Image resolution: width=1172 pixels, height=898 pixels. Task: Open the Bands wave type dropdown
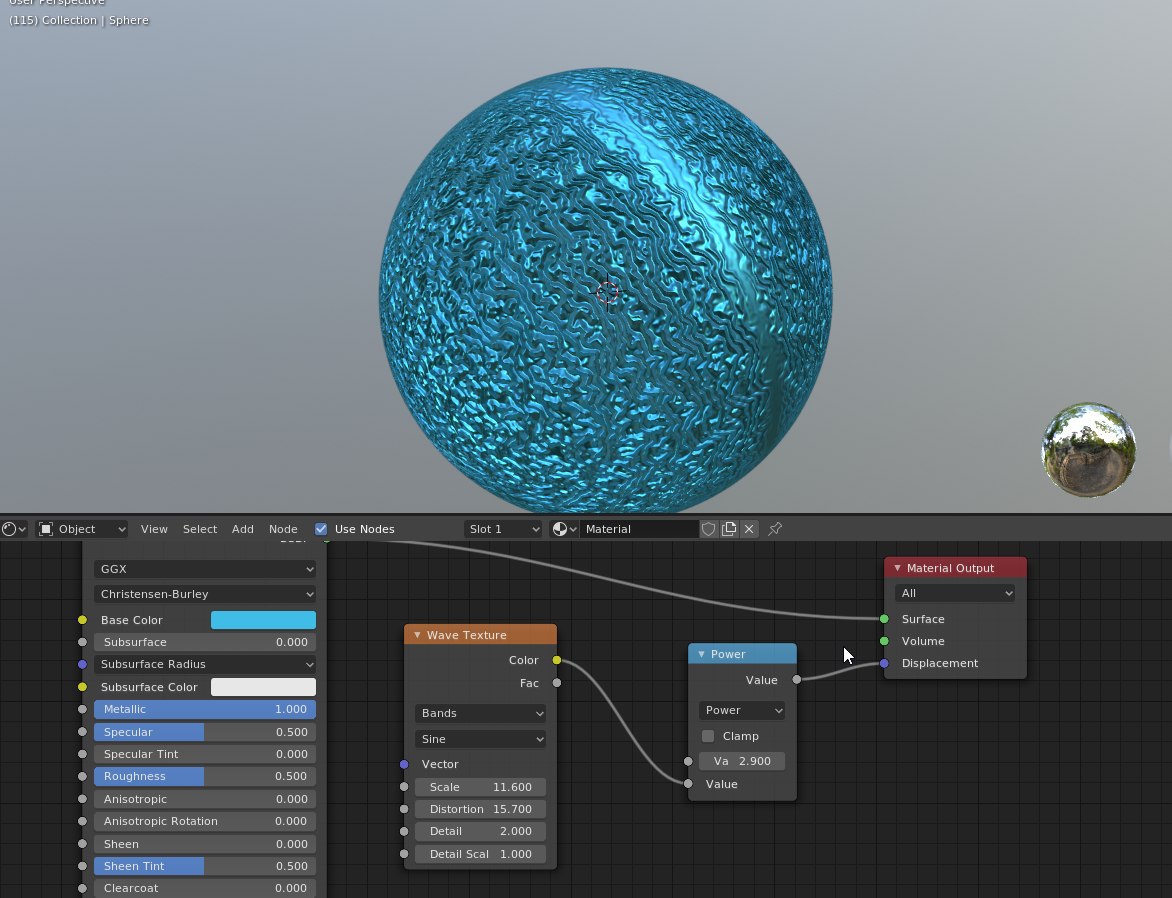point(480,713)
